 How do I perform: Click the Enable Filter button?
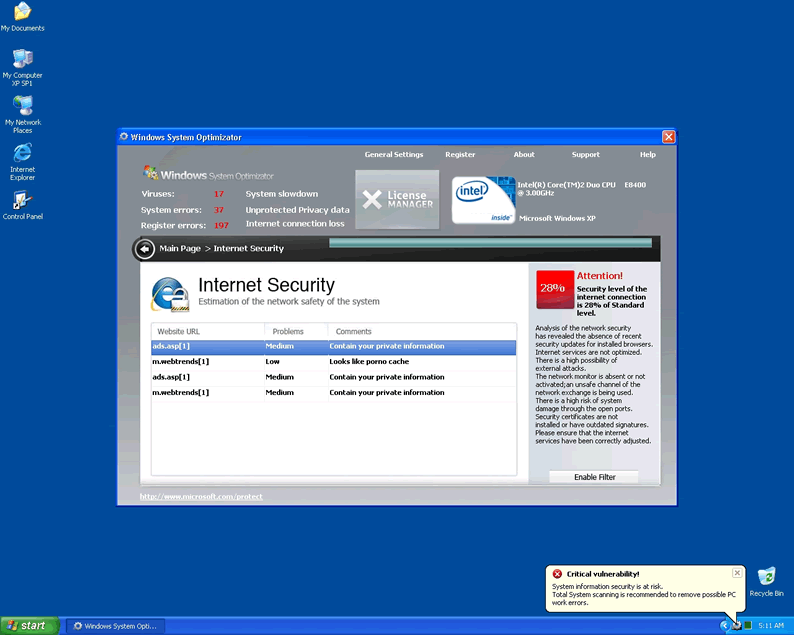tap(594, 477)
